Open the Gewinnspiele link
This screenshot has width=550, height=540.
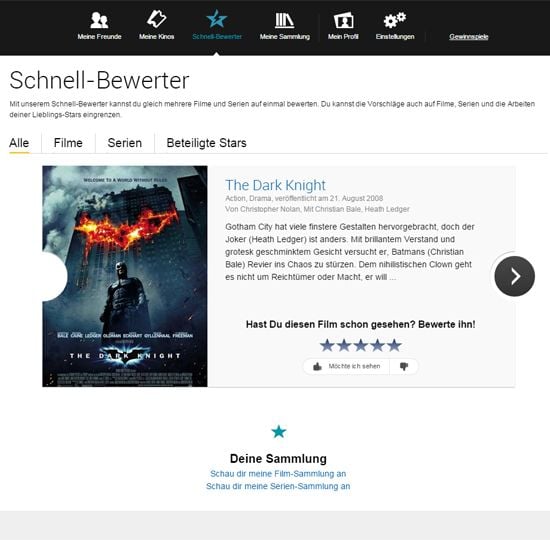(469, 36)
